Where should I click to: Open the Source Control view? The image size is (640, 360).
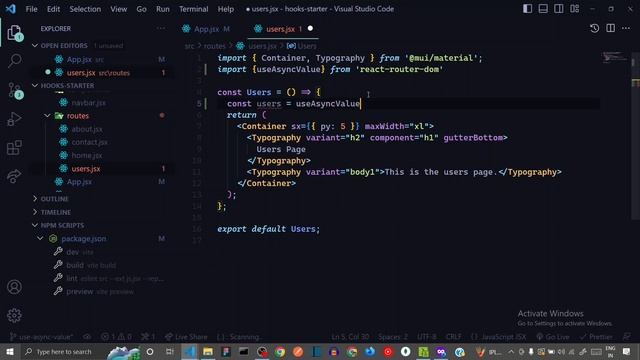pos(15,91)
